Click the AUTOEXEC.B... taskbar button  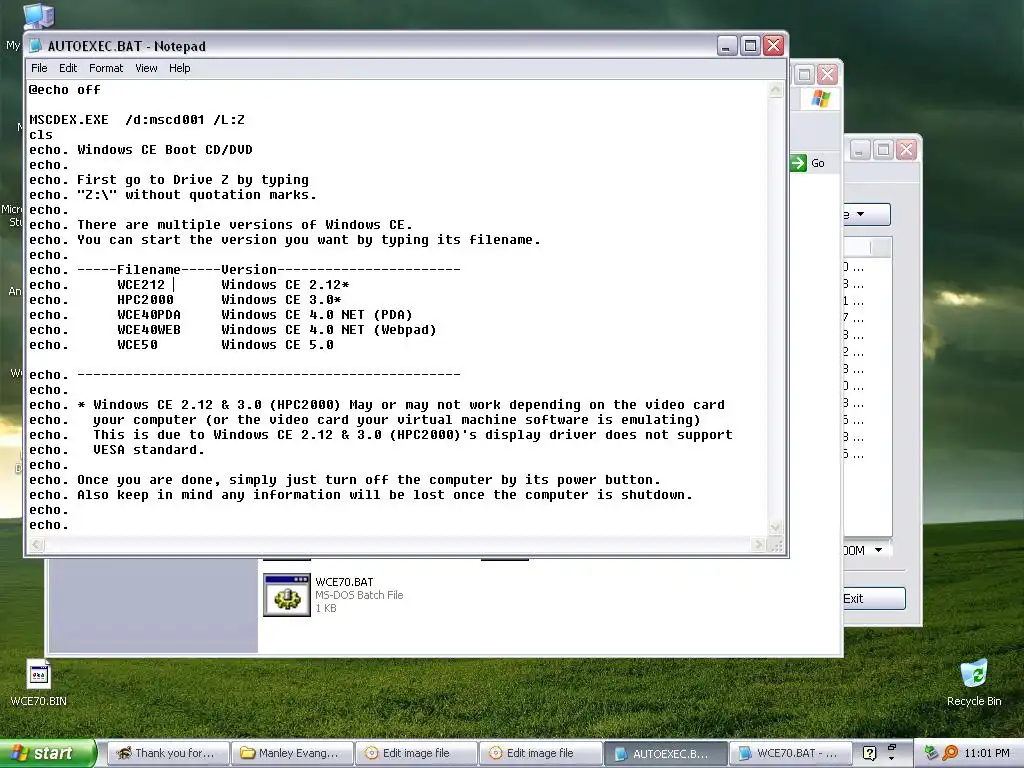point(664,753)
